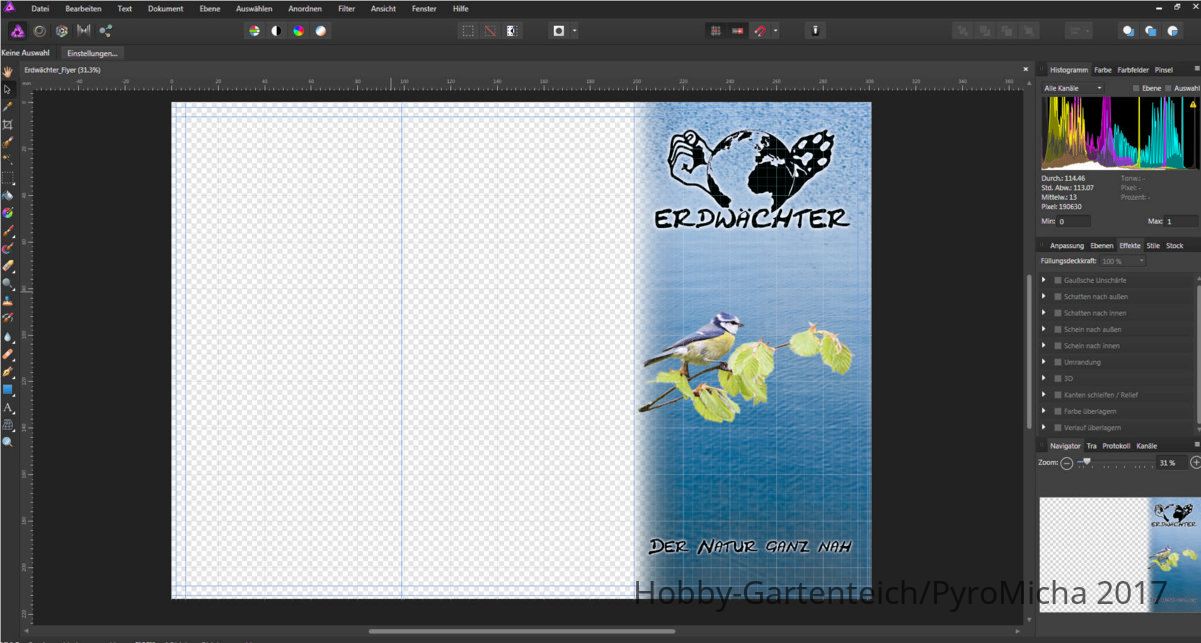
Task: Open the Fenster menu
Action: [x=424, y=8]
